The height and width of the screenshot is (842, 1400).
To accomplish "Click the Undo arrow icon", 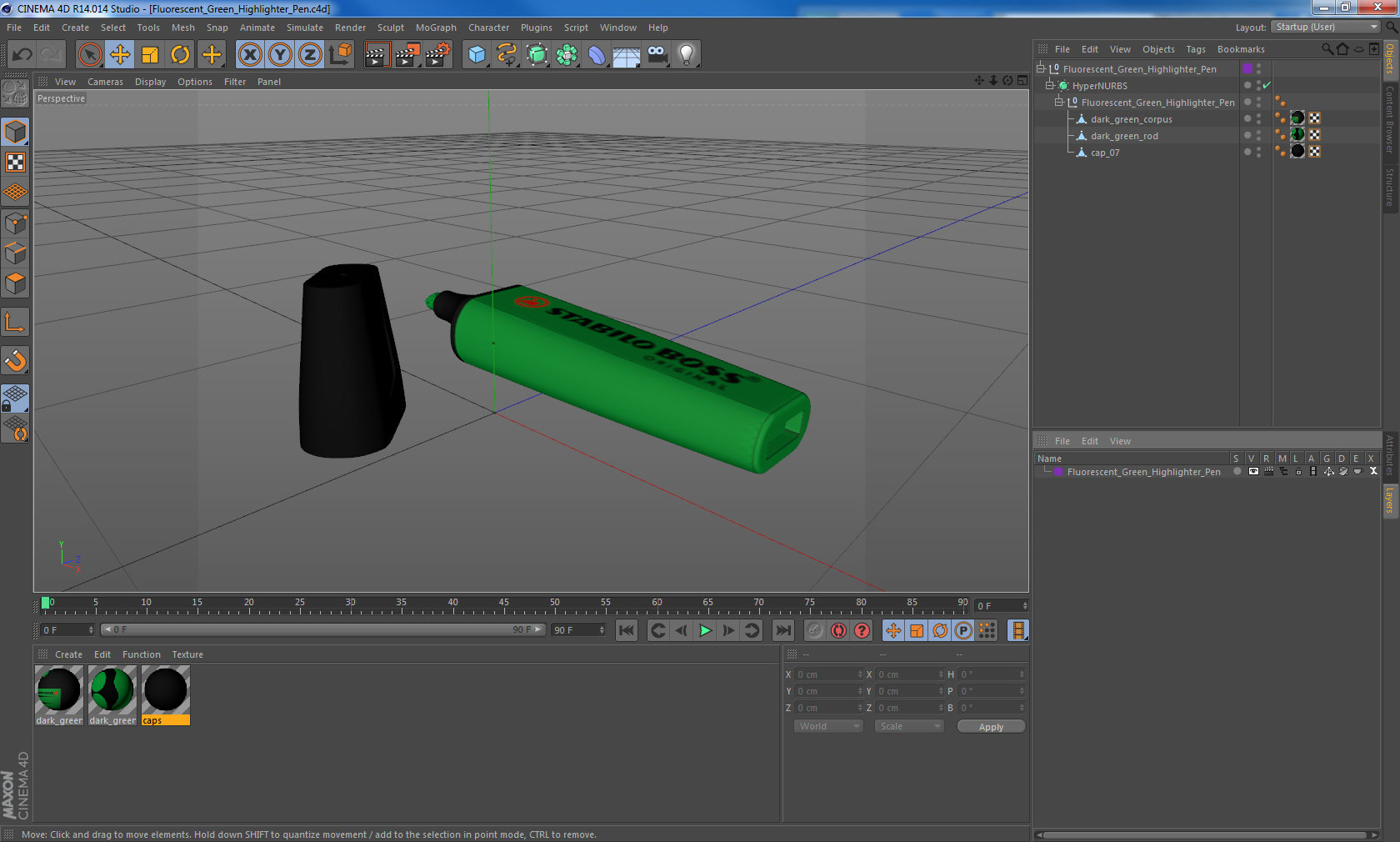I will 22,55.
